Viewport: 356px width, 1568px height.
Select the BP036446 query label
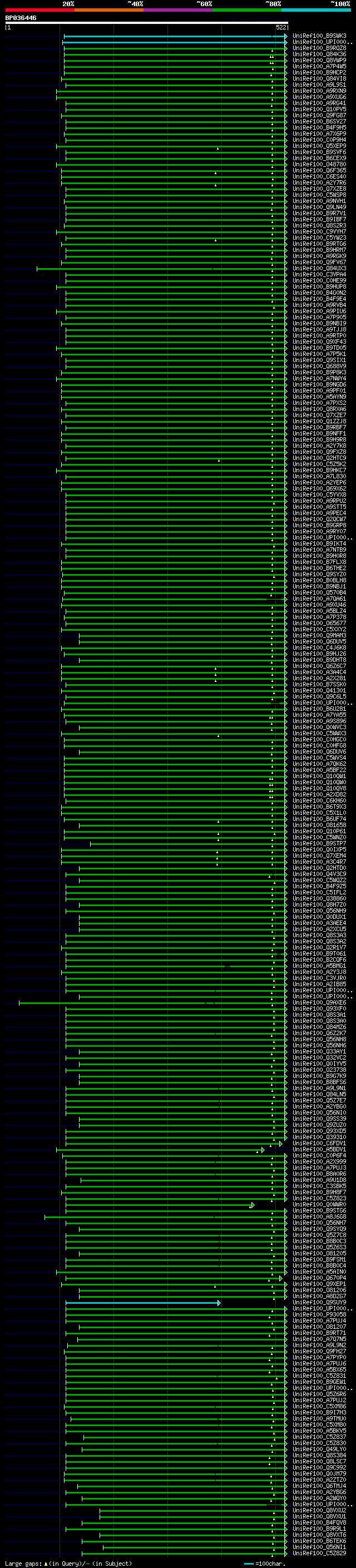[x=21, y=18]
